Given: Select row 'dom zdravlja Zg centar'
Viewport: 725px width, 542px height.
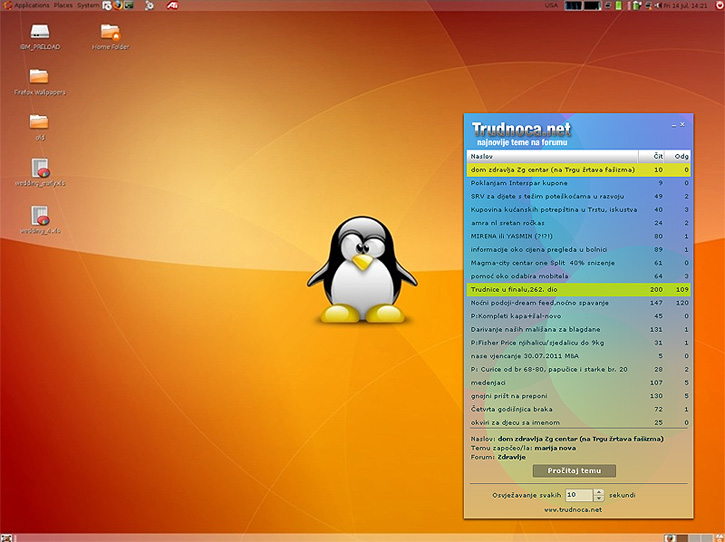Looking at the screenshot, I should tap(578, 170).
